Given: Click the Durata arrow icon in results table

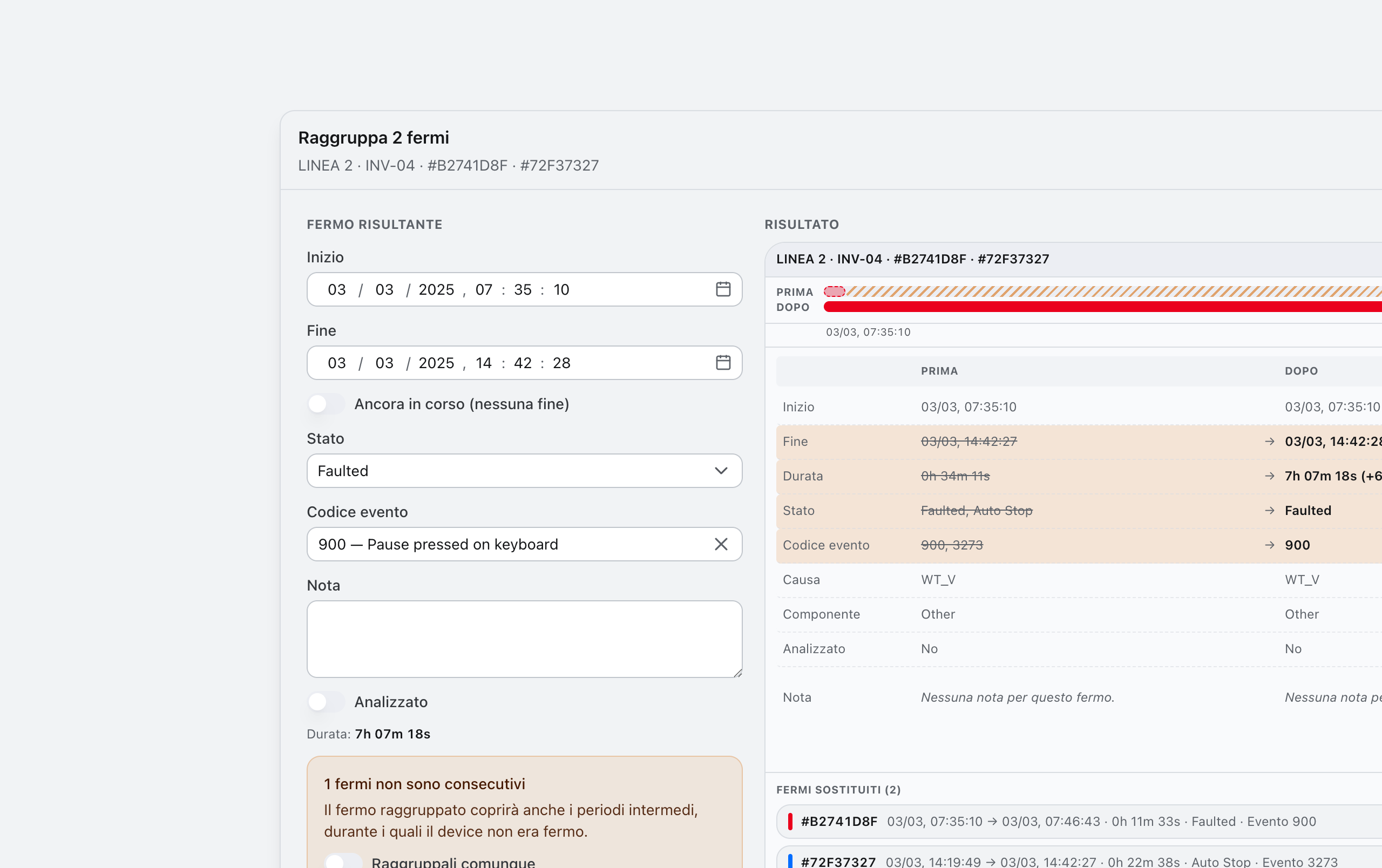Looking at the screenshot, I should (1270, 476).
